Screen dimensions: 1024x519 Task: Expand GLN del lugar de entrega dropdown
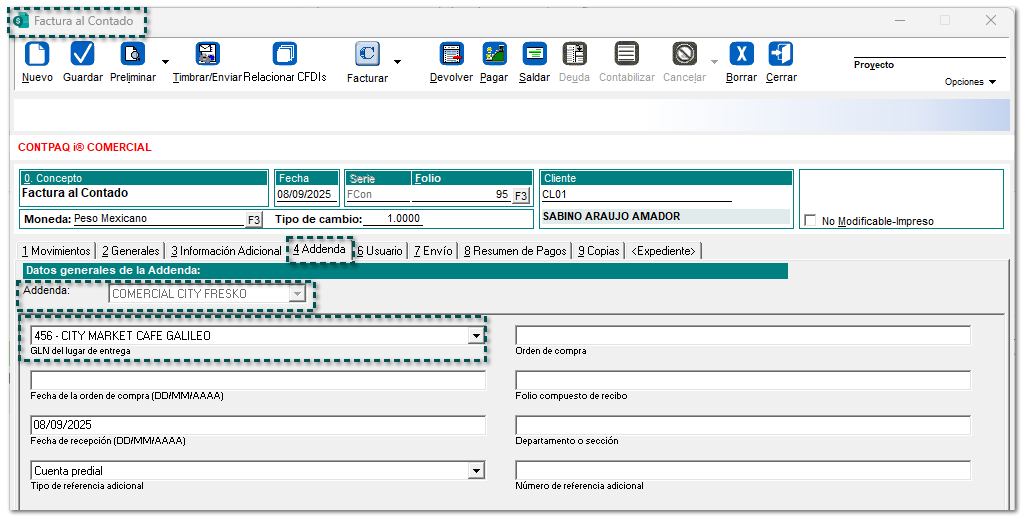pos(476,336)
